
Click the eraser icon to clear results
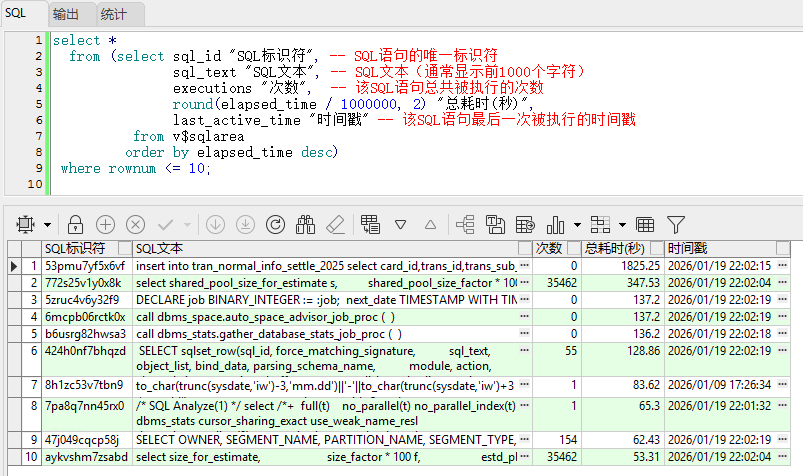pos(336,224)
